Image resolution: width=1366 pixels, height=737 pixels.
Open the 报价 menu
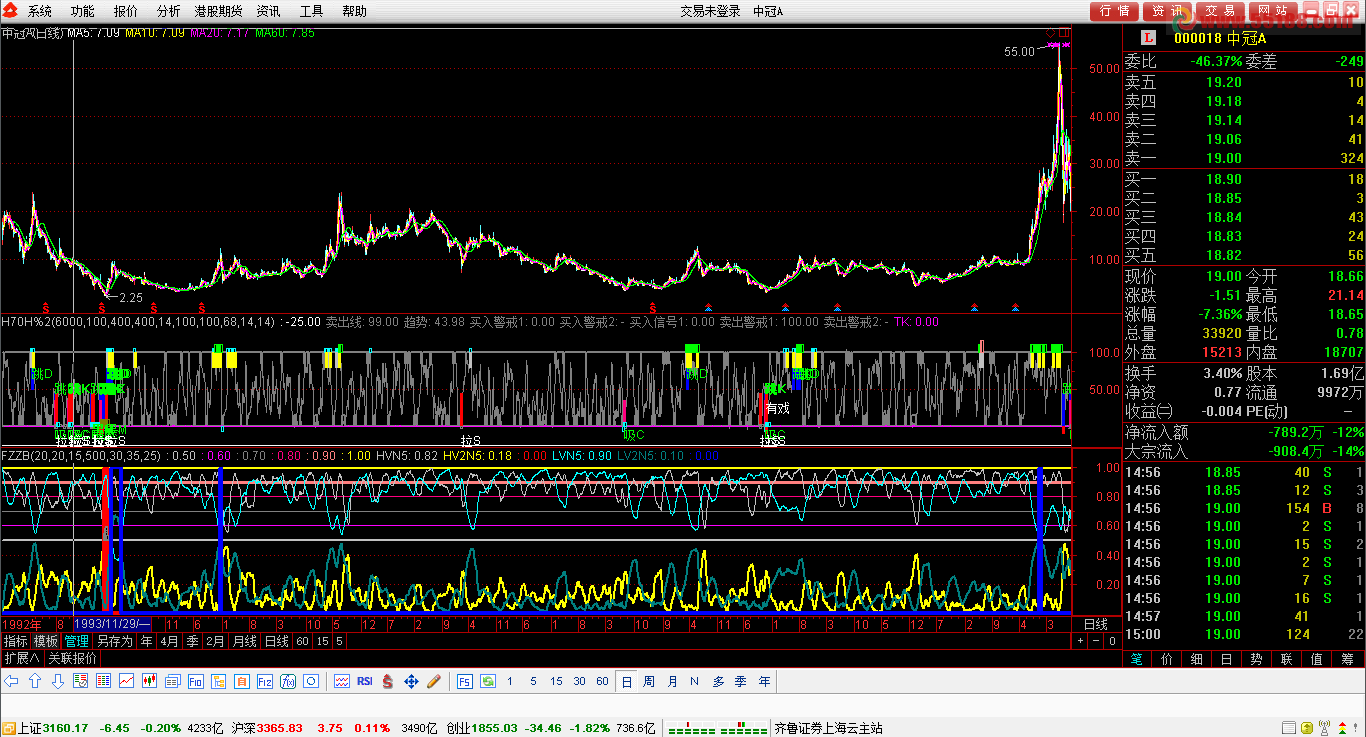pos(126,11)
